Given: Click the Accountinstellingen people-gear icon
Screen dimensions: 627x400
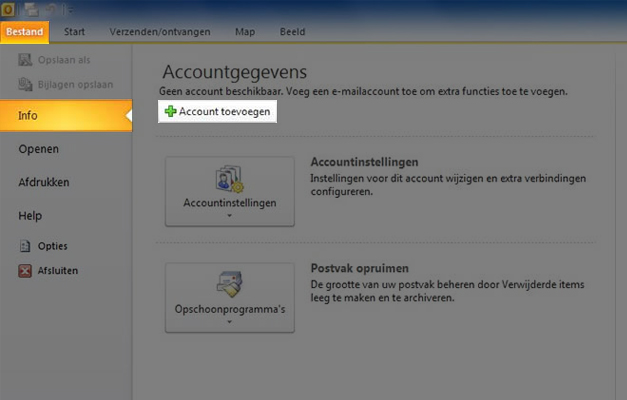Looking at the screenshot, I should point(230,180).
